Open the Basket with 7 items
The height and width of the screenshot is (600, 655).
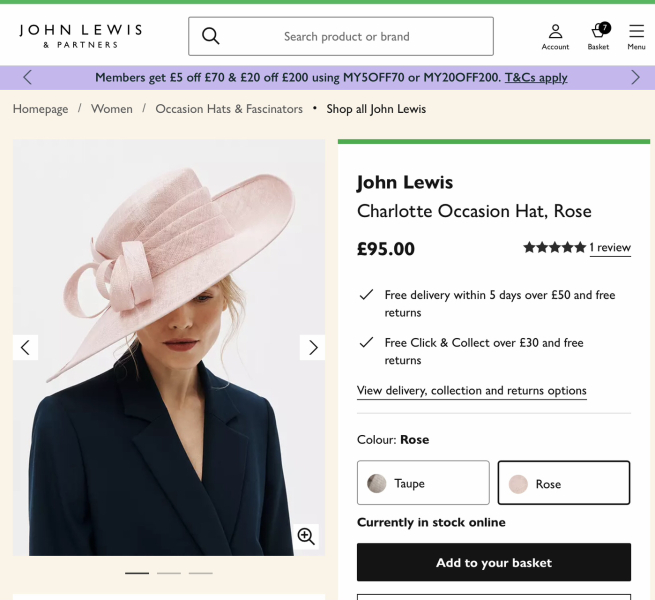(x=598, y=37)
